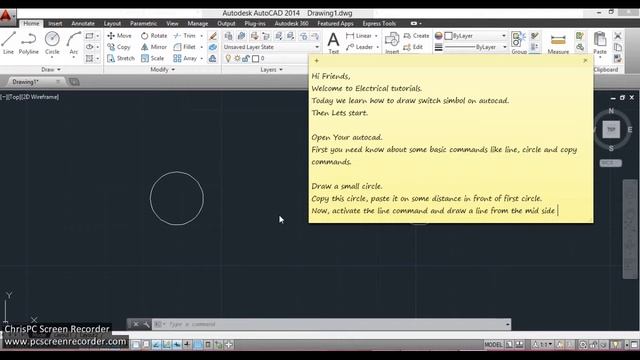Viewport: 640px width, 360px height.
Task: Open the Trim dropdown arrow
Action: coord(202,36)
